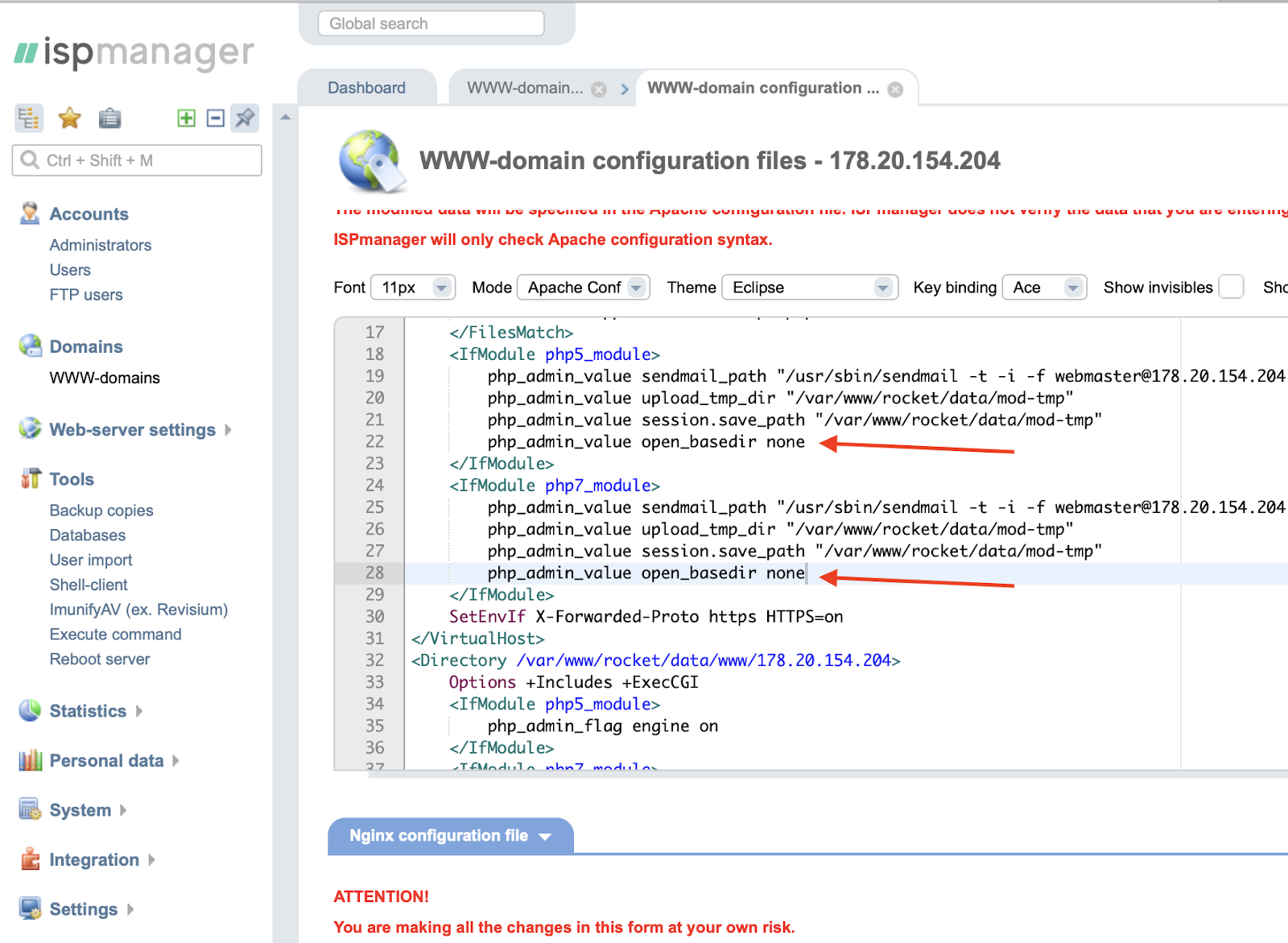The height and width of the screenshot is (943, 1288).
Task: Expand the System section
Action: click(123, 810)
